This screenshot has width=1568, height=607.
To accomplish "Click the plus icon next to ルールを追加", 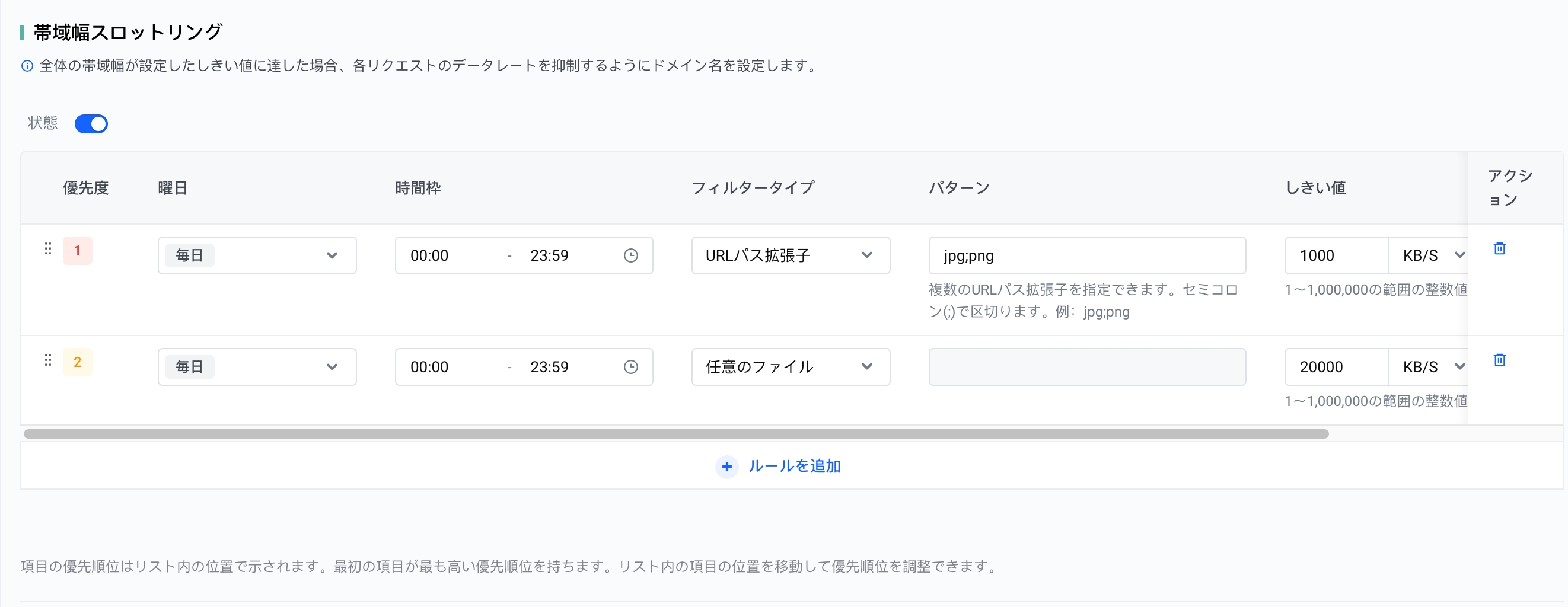I will click(727, 467).
